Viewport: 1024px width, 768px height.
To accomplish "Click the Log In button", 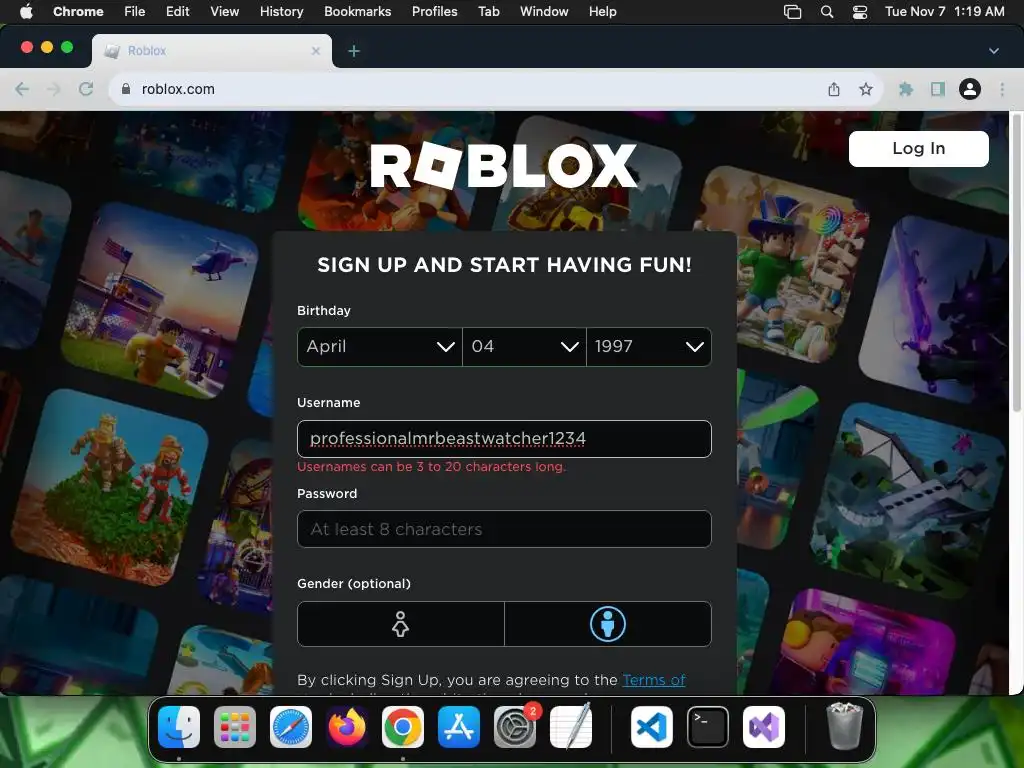I will coord(918,149).
